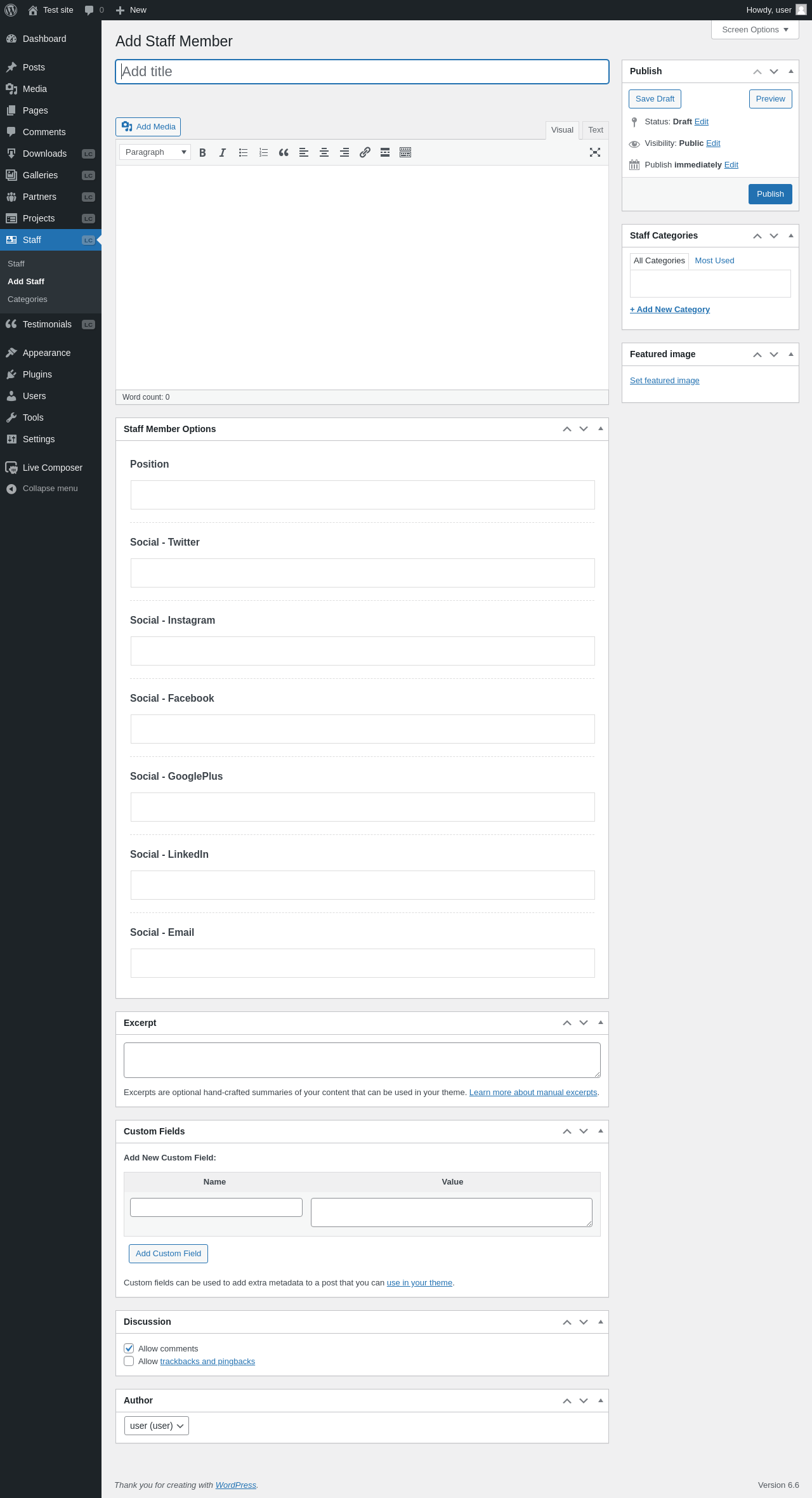Show the toolbar toggle (kitchen sink)
This screenshot has width=812, height=1498.
(x=405, y=152)
